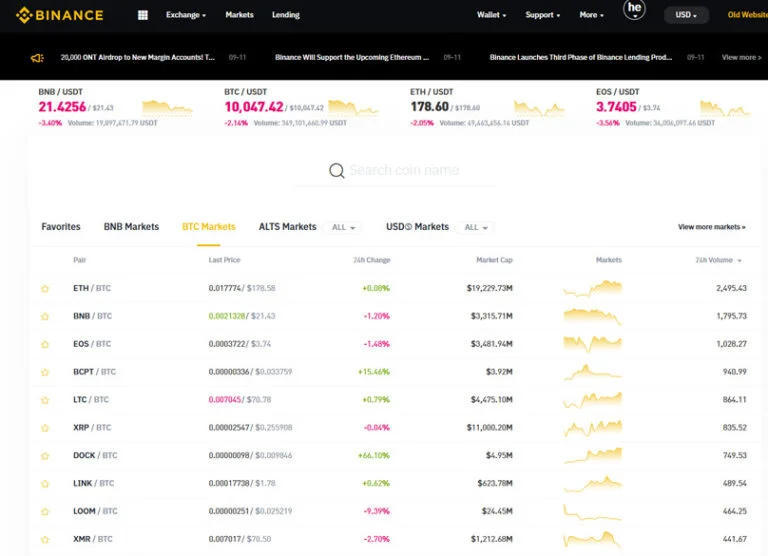Sort by the Market Cap header
Image resolution: width=768 pixels, height=556 pixels.
point(494,260)
